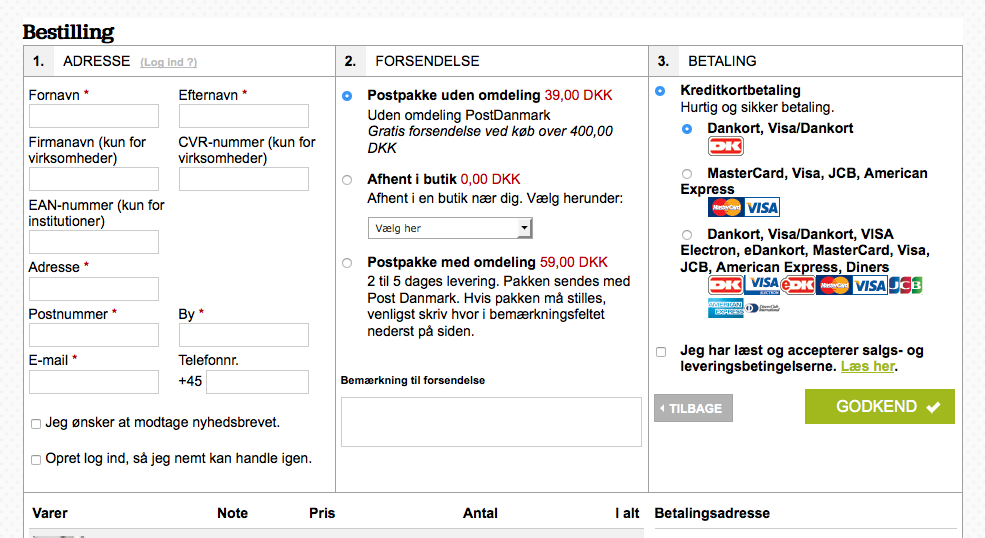The image size is (985, 538).
Task: Click the I alt column header
Action: pos(627,513)
